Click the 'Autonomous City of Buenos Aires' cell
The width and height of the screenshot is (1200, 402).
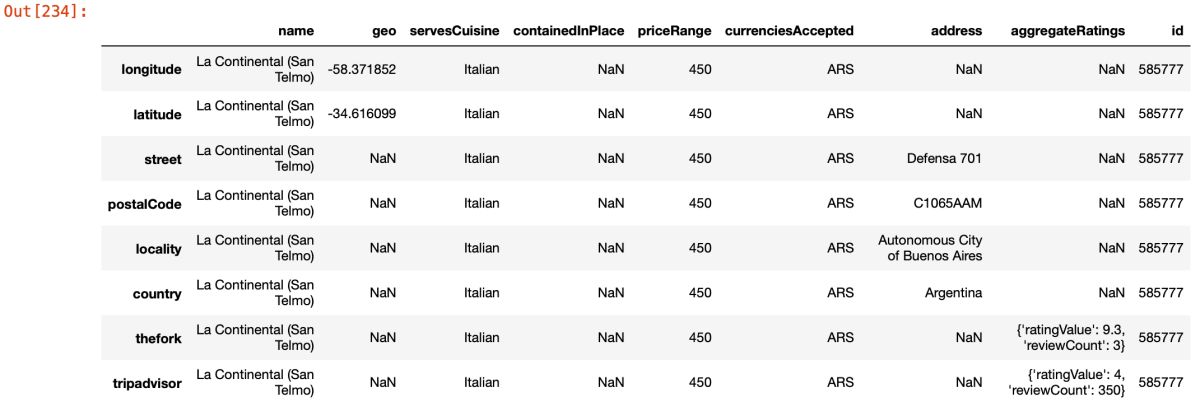point(930,248)
